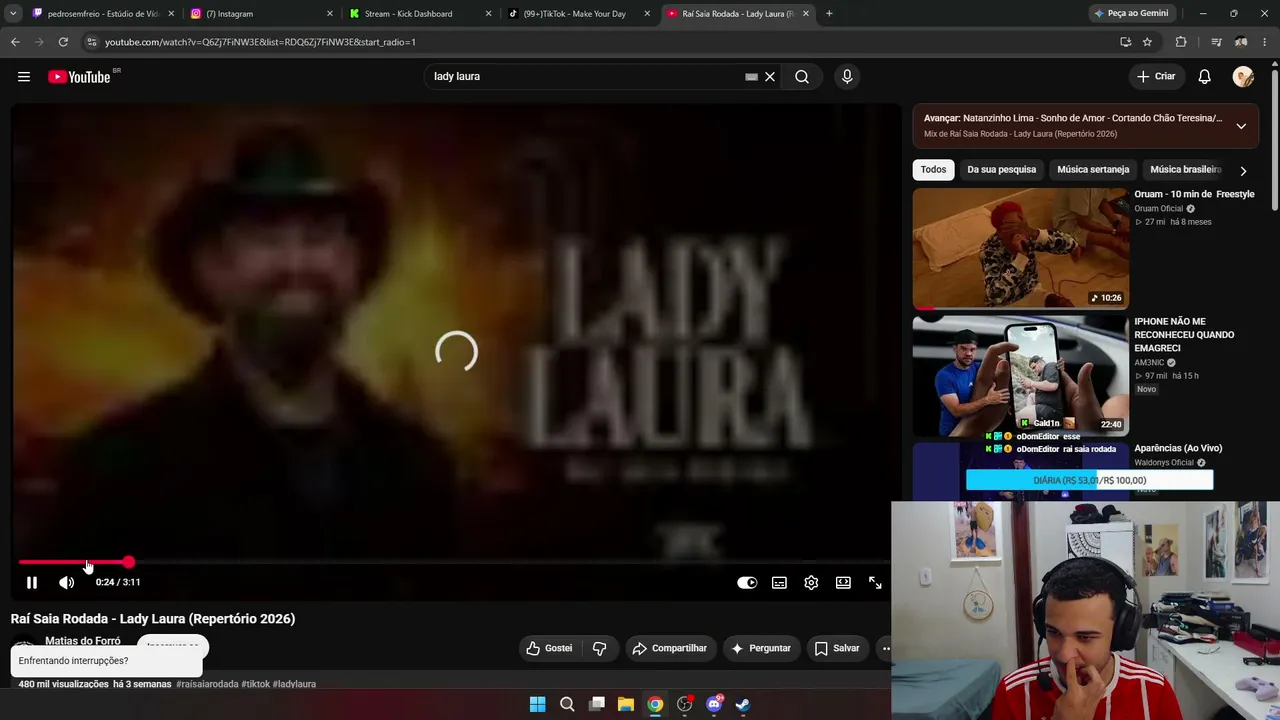Screen dimensions: 1280x720
Task: Open the Perguntar AI button
Action: pyautogui.click(x=761, y=648)
